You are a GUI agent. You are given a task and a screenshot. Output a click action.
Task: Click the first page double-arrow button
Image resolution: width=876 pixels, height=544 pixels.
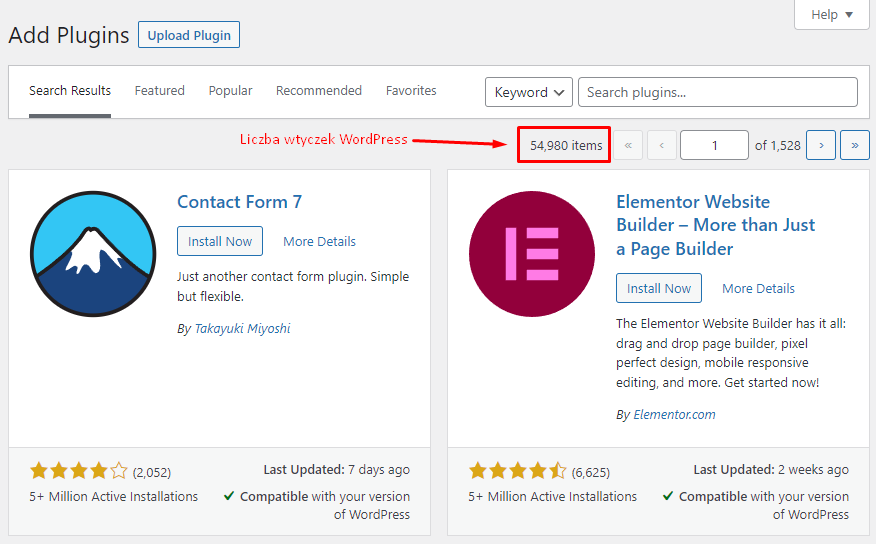(628, 145)
